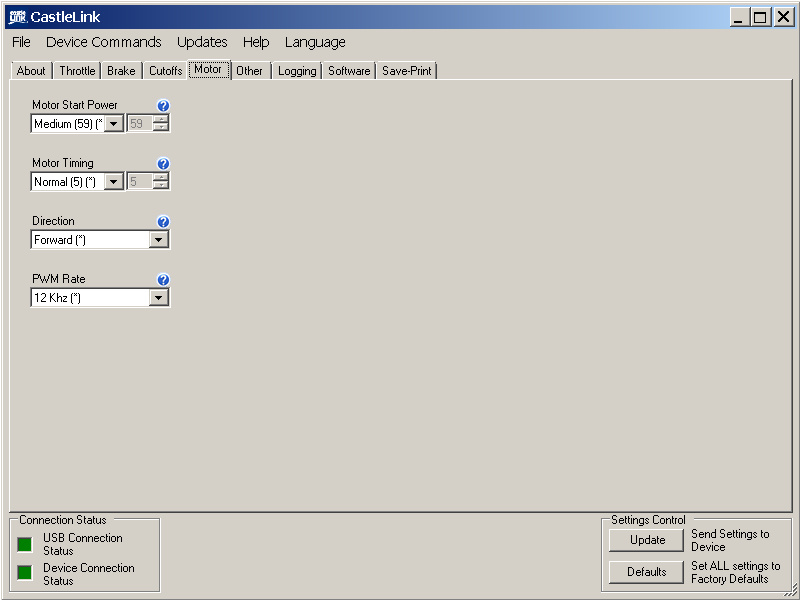The image size is (800, 600).
Task: Select the Save-Print tab
Action: click(407, 71)
